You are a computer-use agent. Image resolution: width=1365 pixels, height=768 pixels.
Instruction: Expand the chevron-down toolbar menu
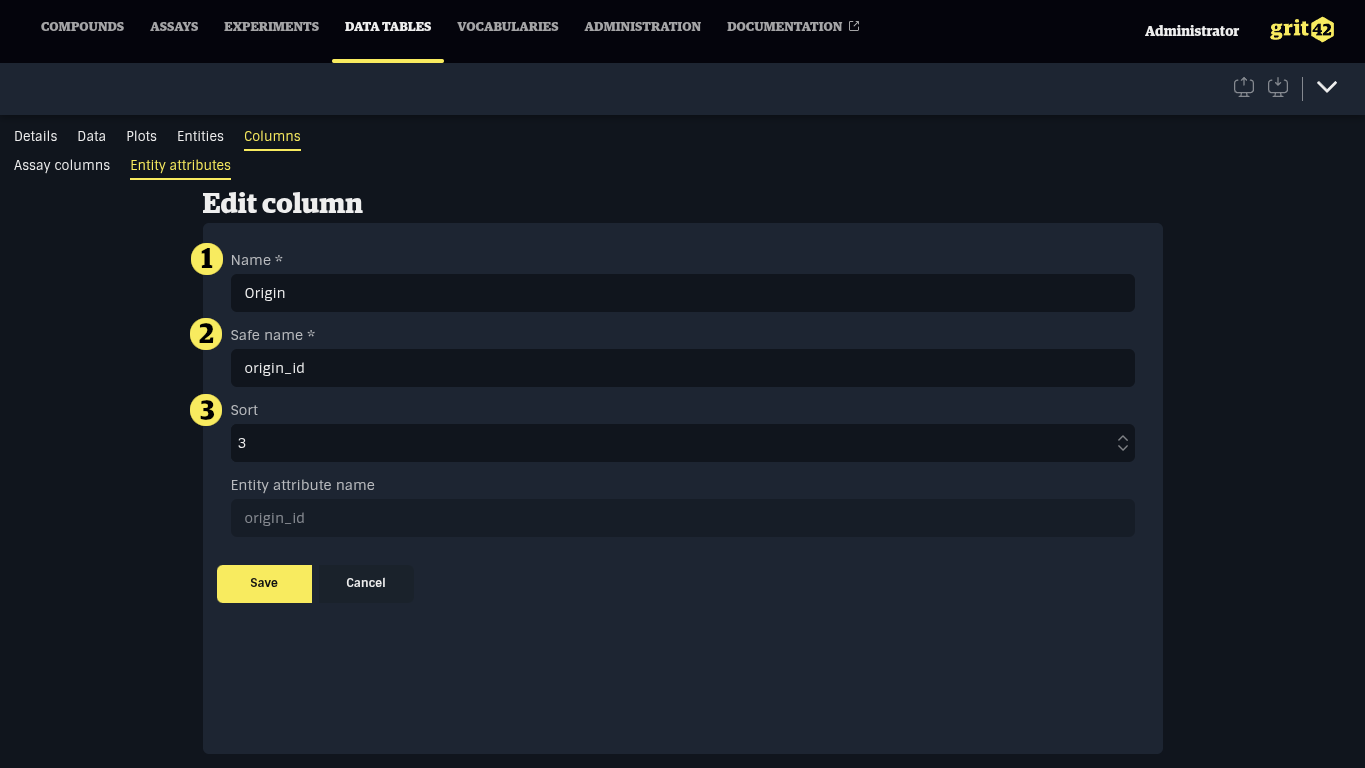(1327, 88)
